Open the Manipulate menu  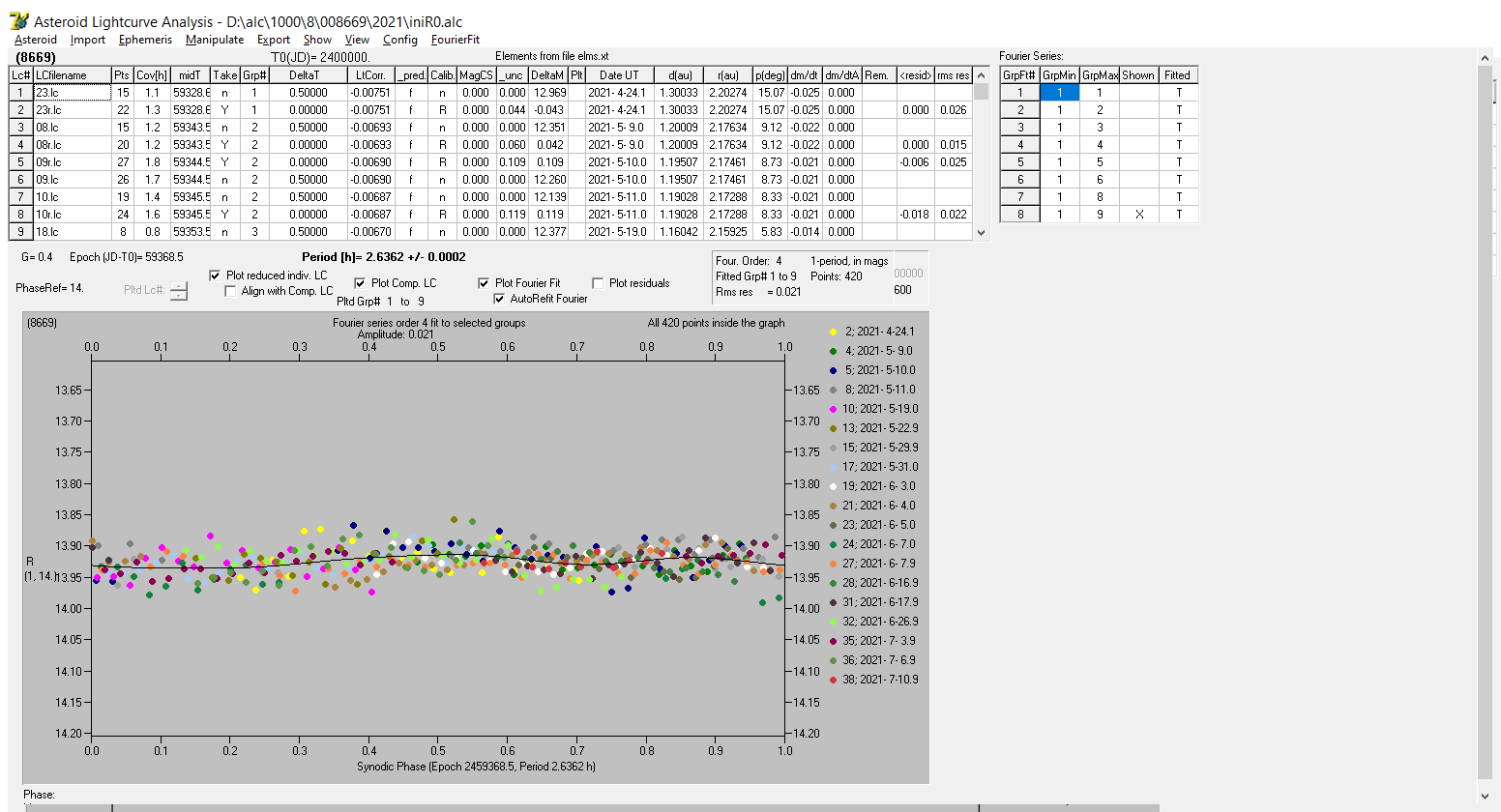pos(215,40)
